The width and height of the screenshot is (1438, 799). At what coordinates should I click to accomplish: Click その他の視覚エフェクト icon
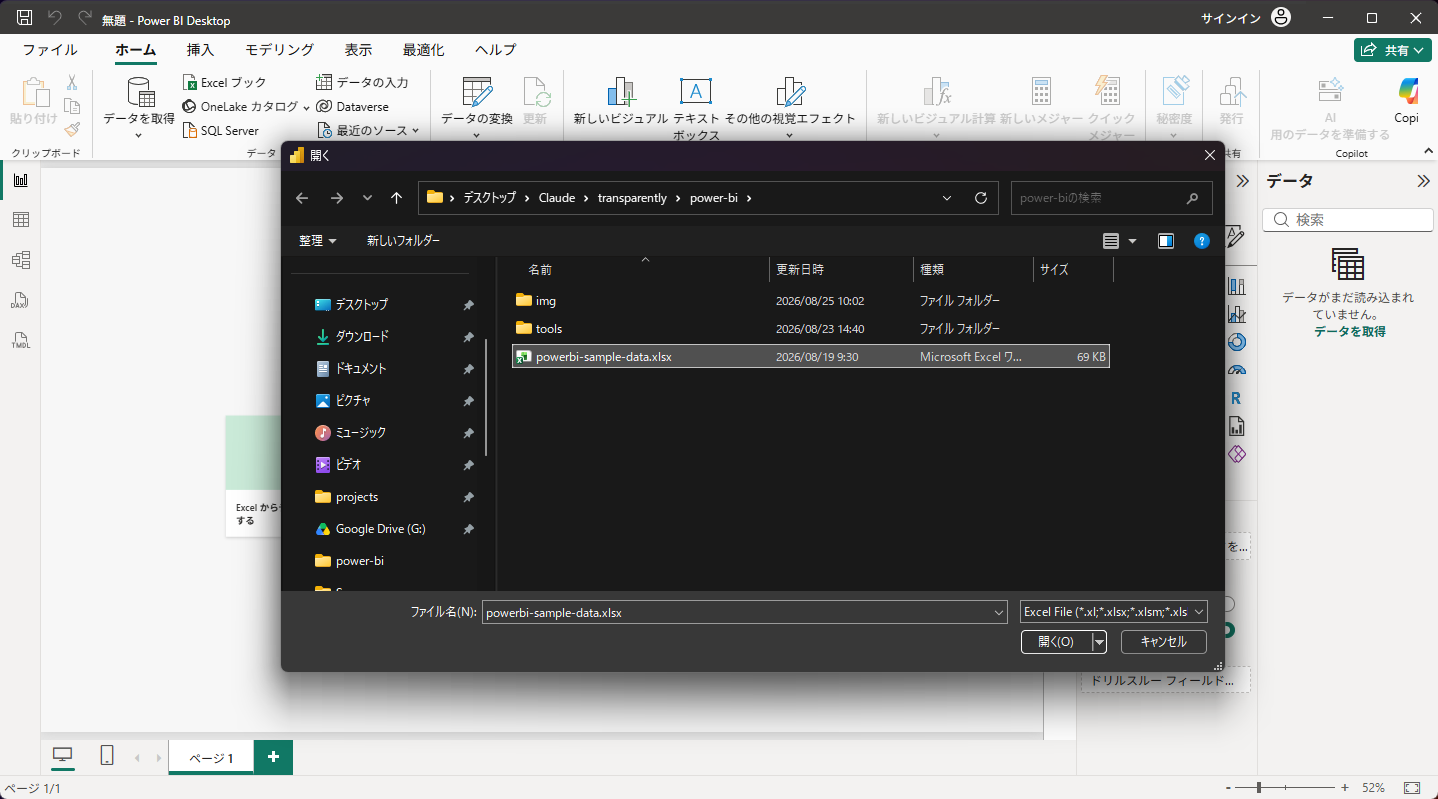click(790, 93)
